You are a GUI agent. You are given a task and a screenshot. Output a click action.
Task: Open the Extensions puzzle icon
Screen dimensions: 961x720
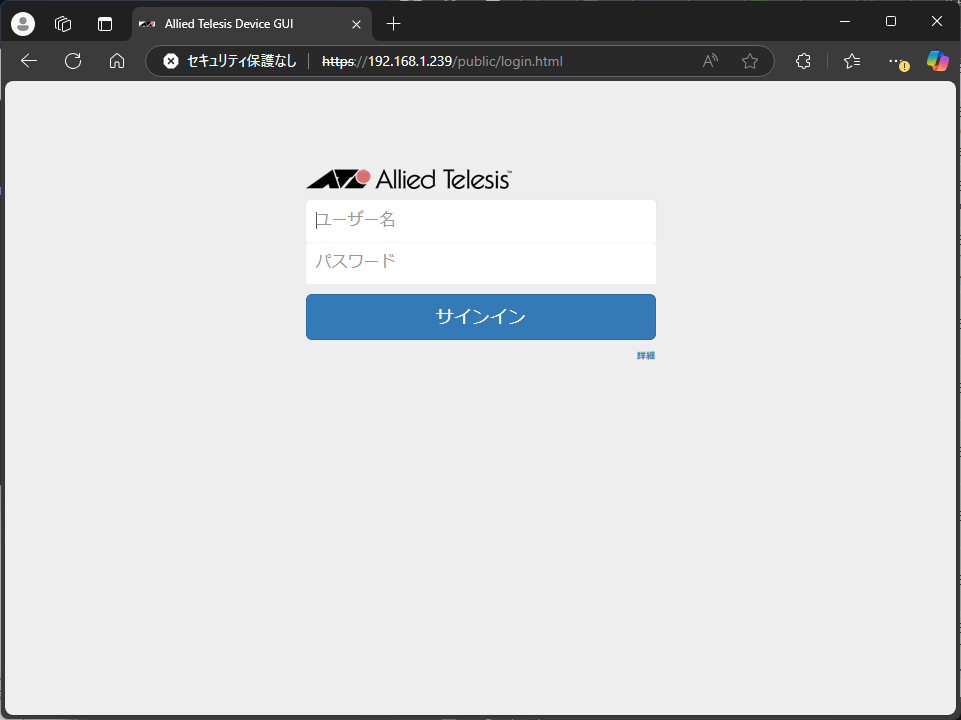coord(803,61)
